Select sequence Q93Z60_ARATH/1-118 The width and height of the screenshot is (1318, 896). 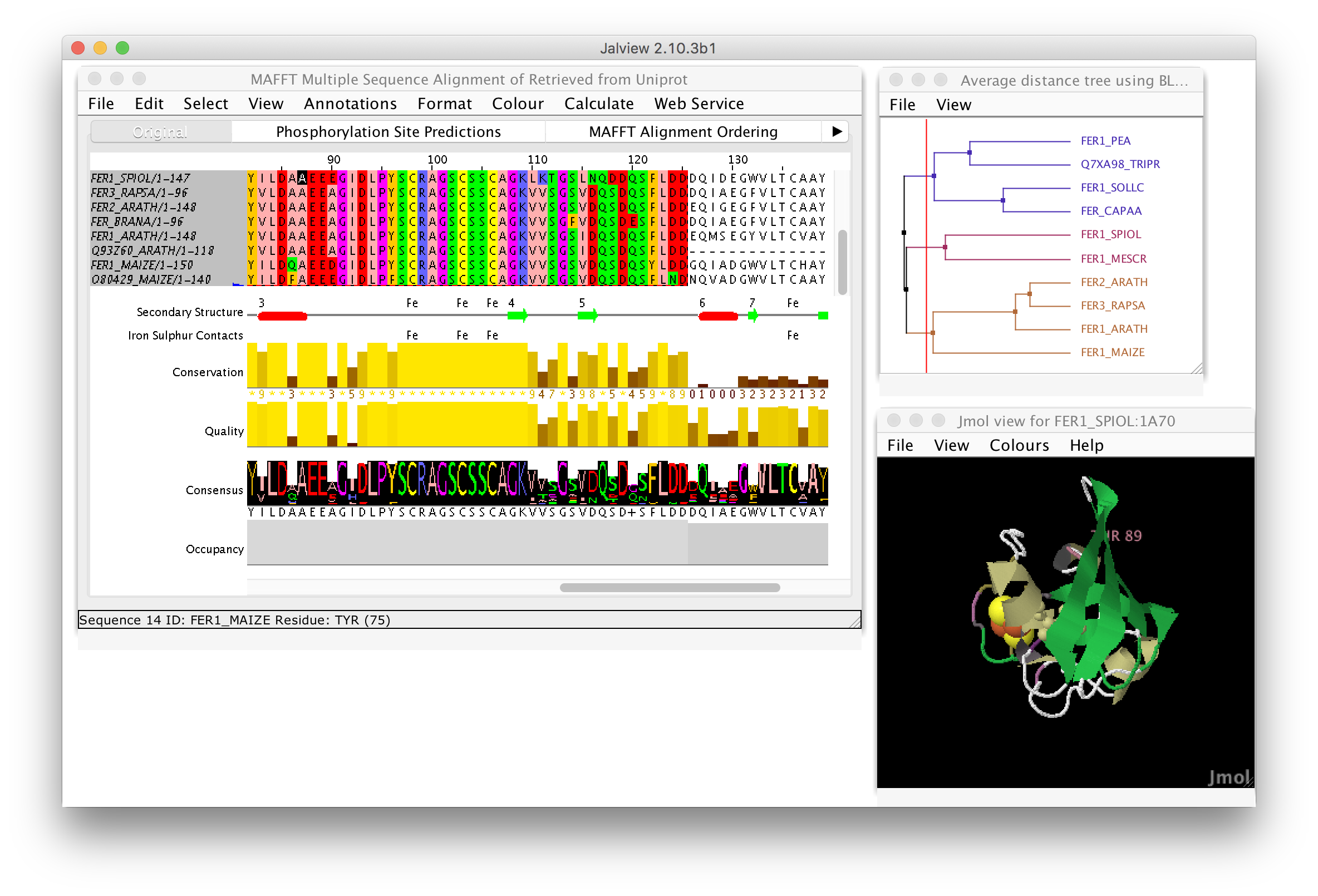153,250
